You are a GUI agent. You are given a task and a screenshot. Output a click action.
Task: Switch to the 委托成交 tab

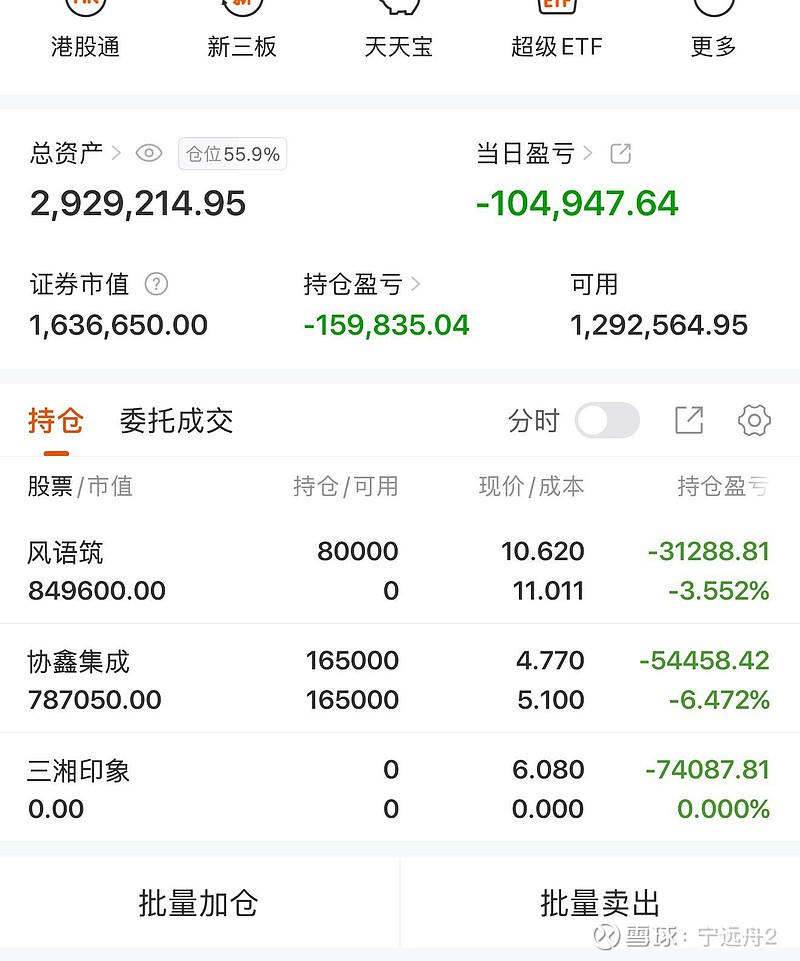[x=176, y=421]
